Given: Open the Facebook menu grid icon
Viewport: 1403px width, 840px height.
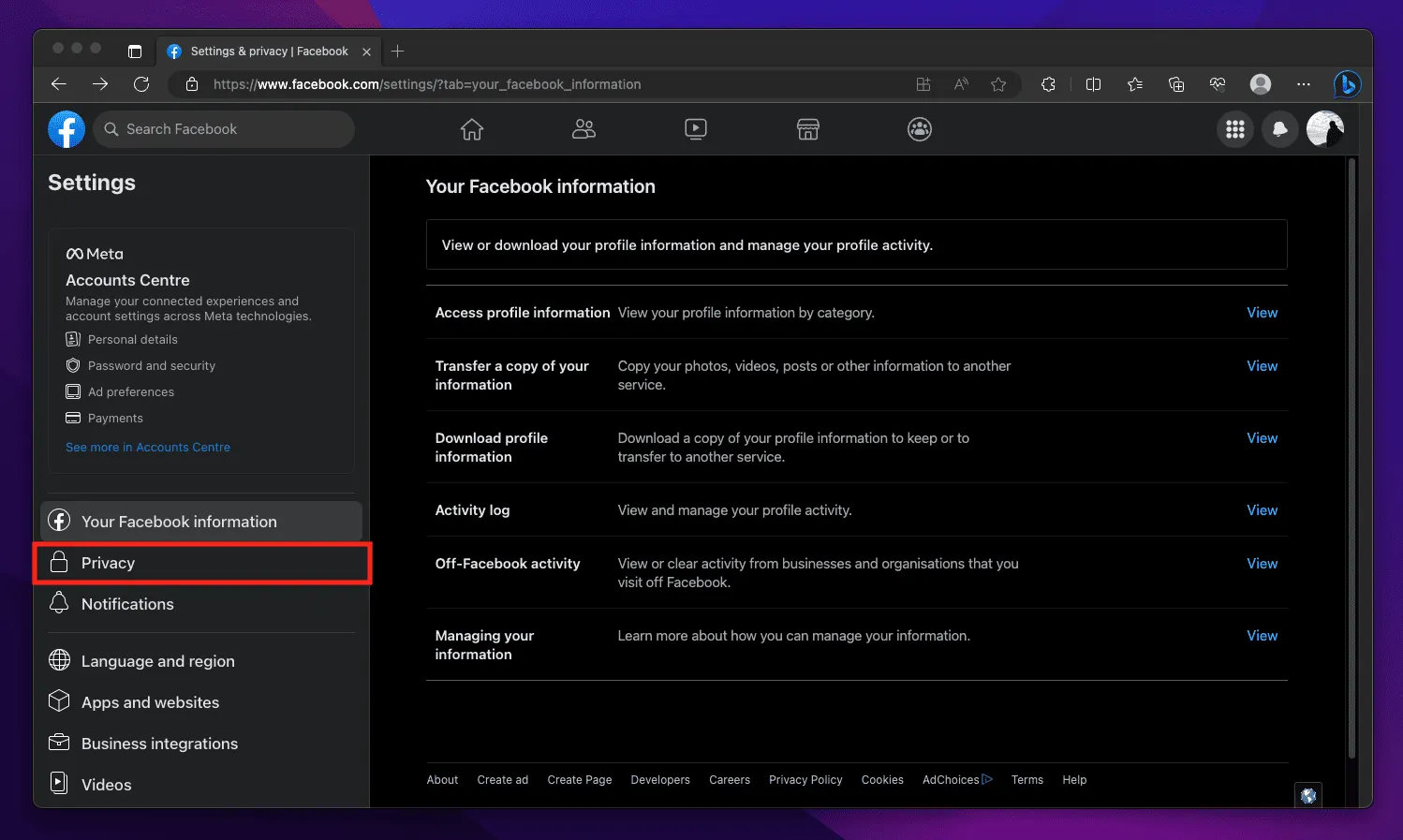Looking at the screenshot, I should [x=1235, y=129].
